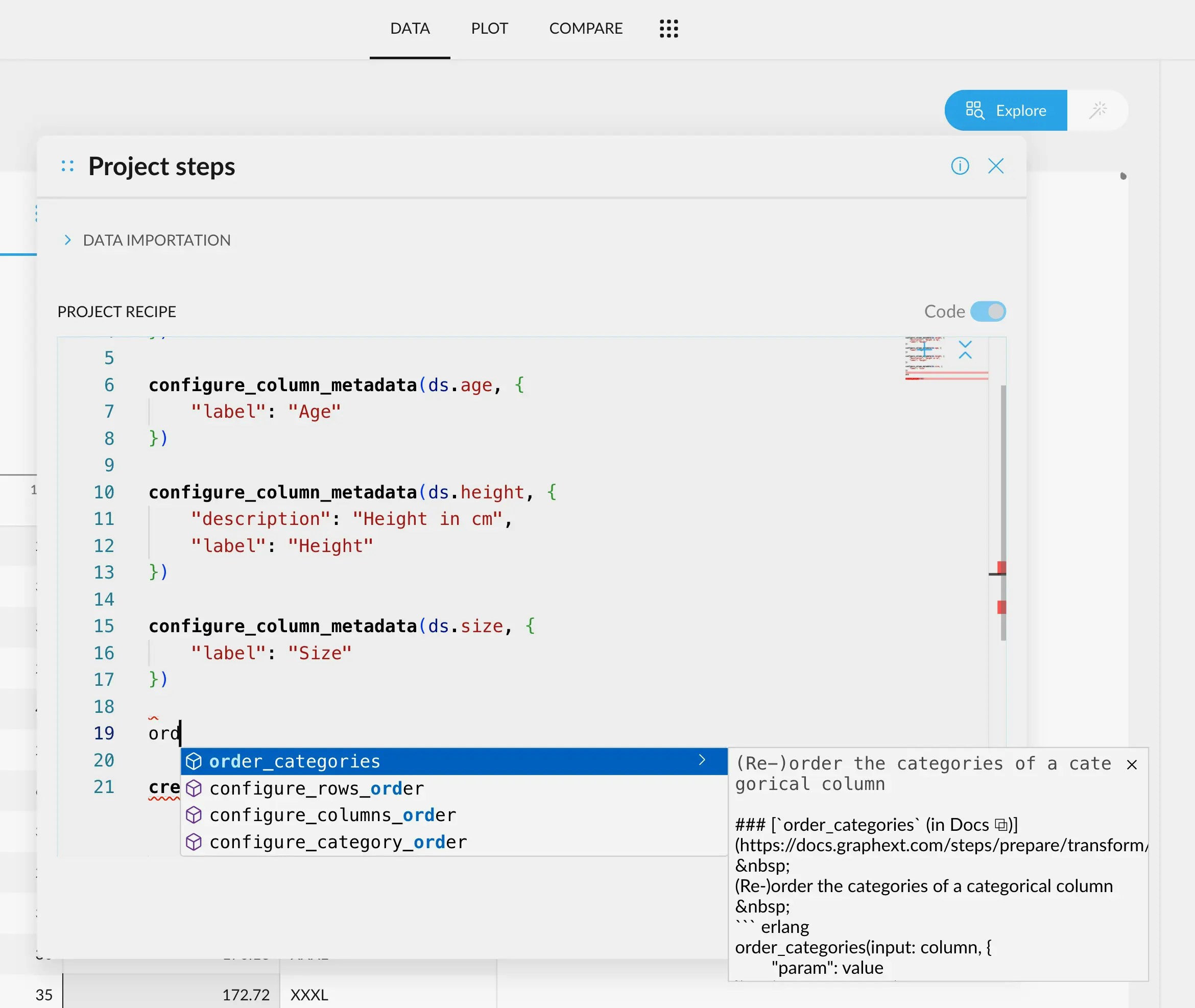Click the cube icon beside configure_rows_order
Screen dimensions: 1195x1008
click(194, 788)
